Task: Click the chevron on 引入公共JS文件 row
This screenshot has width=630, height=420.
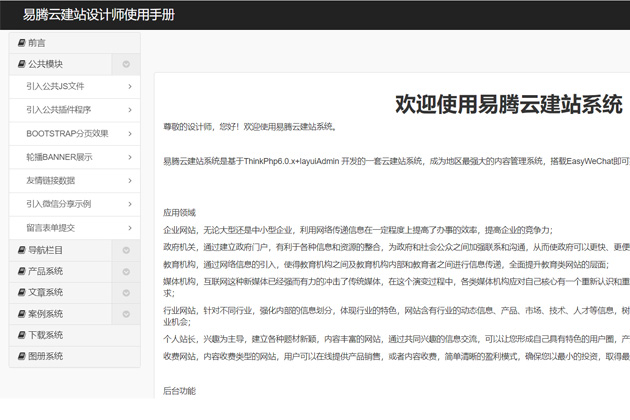Action: point(130,86)
